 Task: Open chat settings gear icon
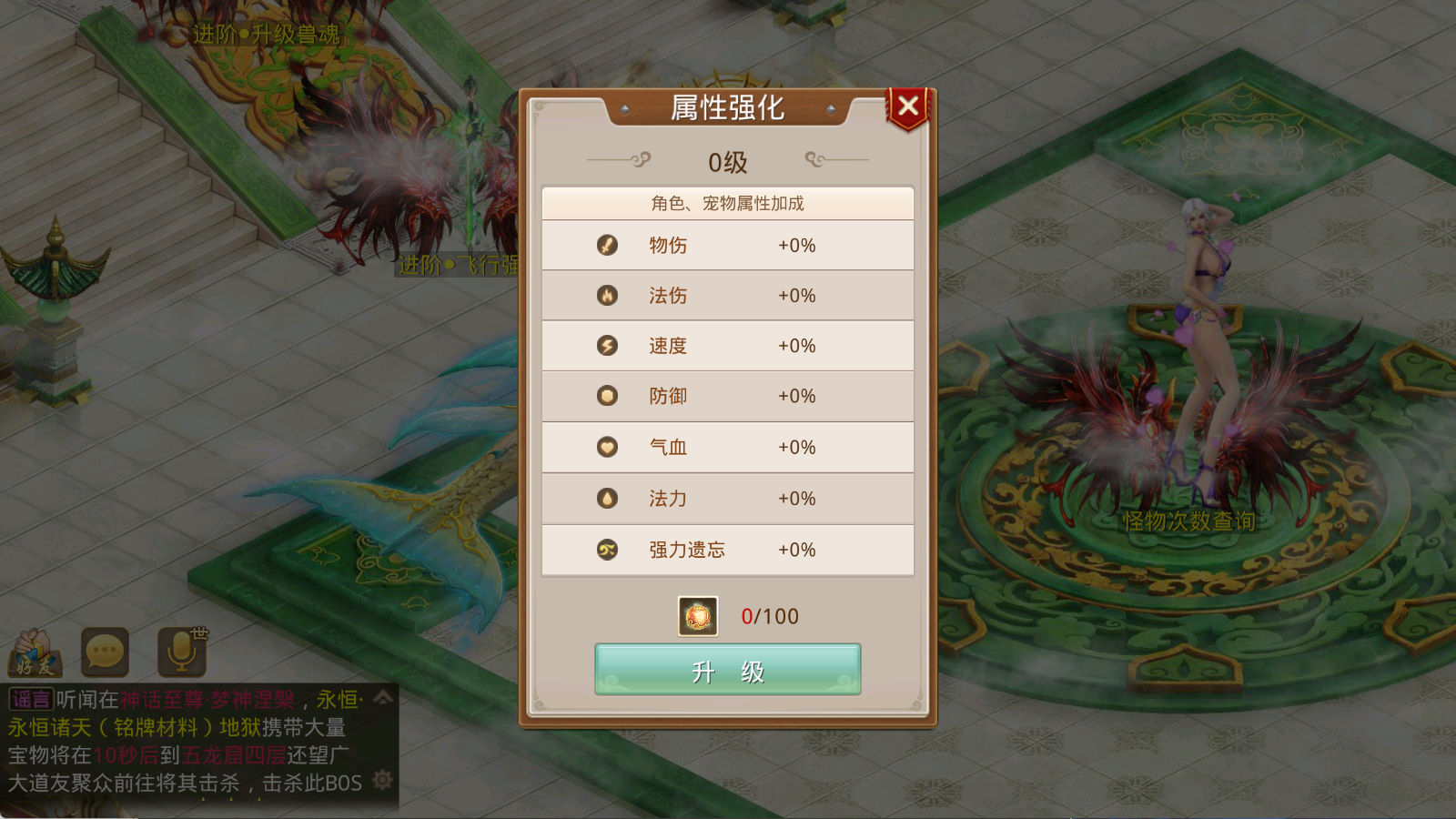pos(383,780)
